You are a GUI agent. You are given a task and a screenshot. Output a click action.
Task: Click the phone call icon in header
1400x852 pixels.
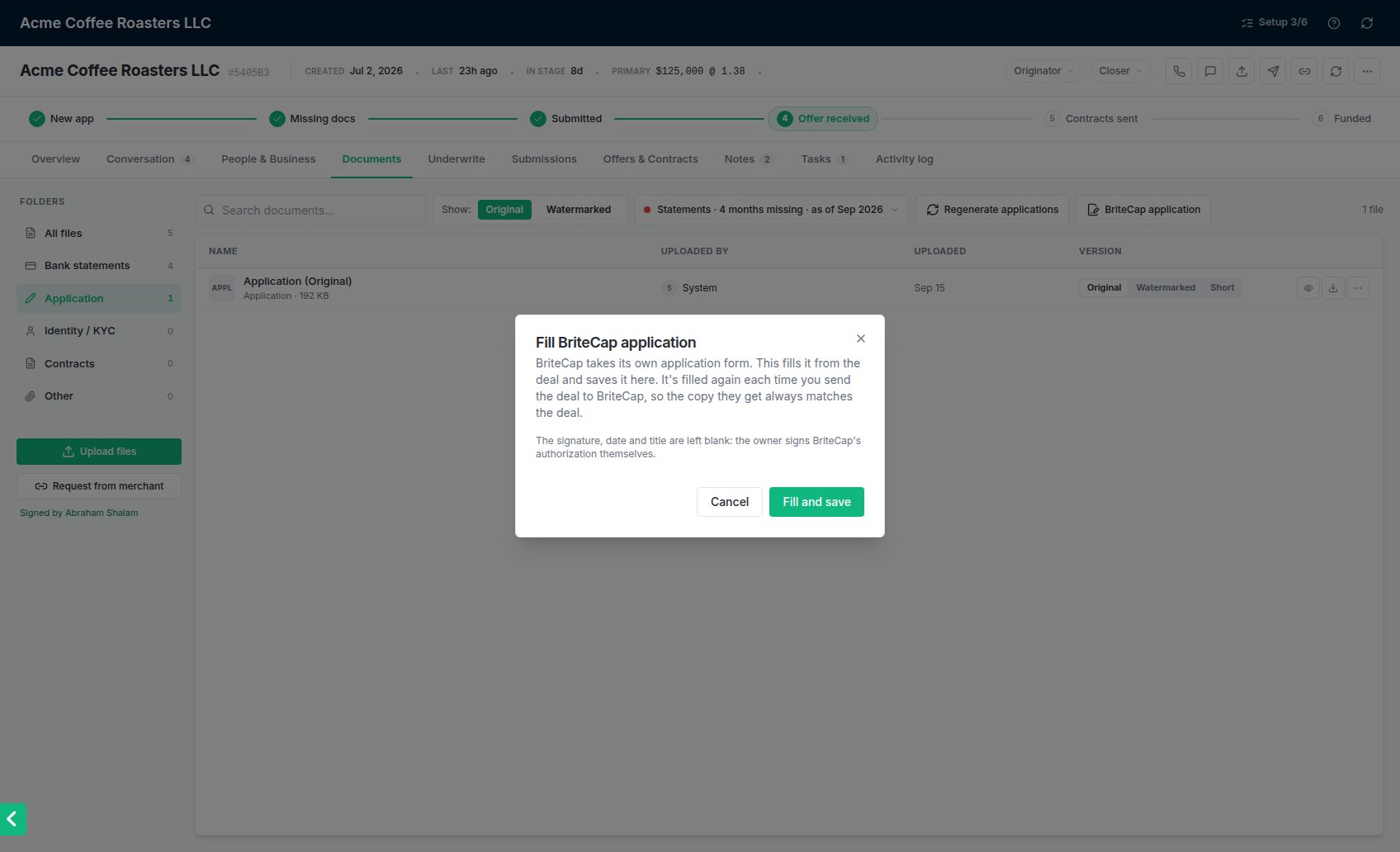1179,71
